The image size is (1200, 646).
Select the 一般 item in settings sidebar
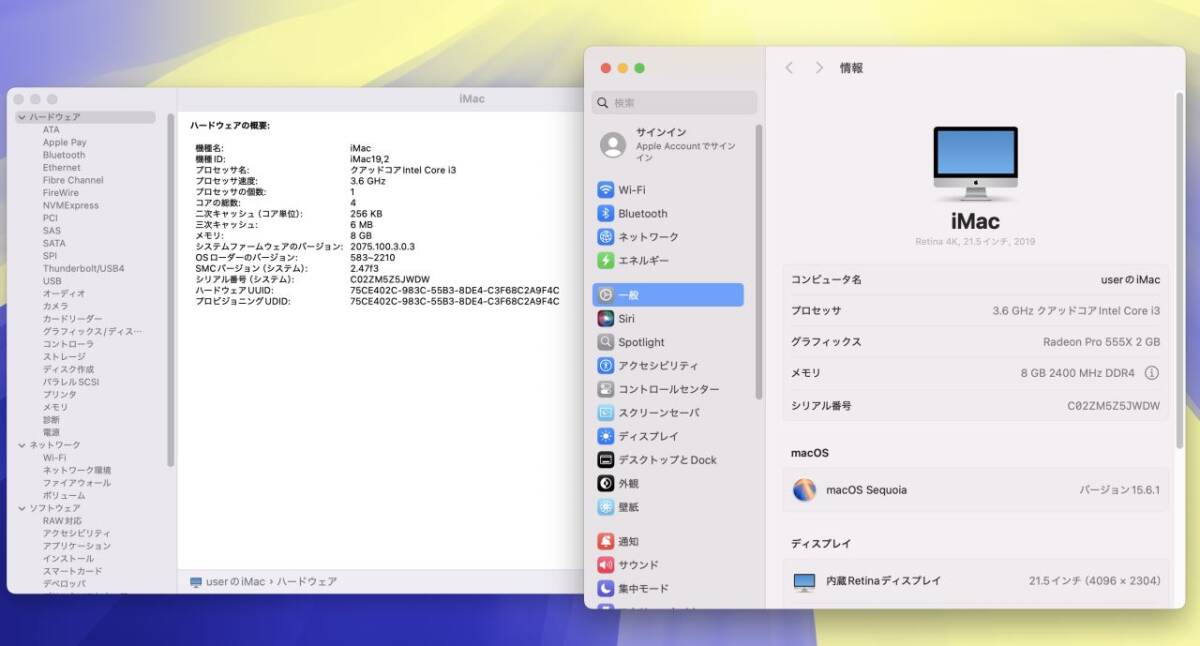click(667, 295)
